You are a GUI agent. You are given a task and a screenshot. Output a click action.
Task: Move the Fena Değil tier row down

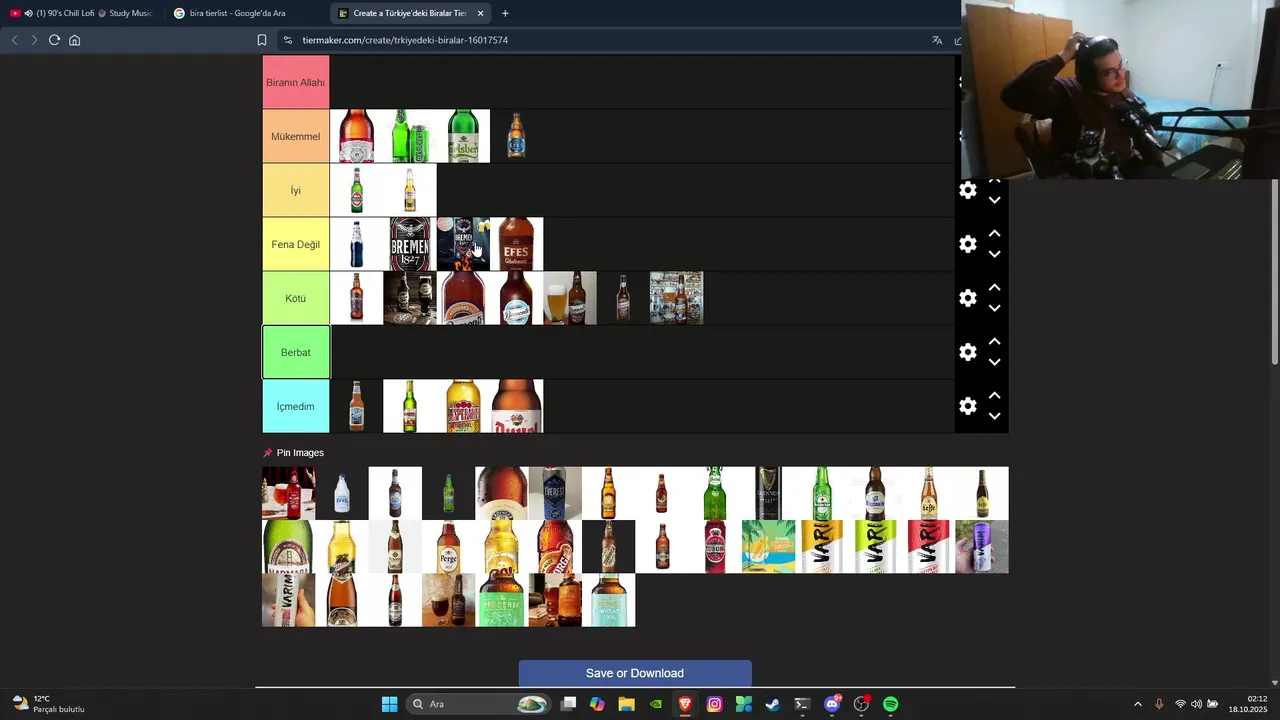[x=994, y=254]
